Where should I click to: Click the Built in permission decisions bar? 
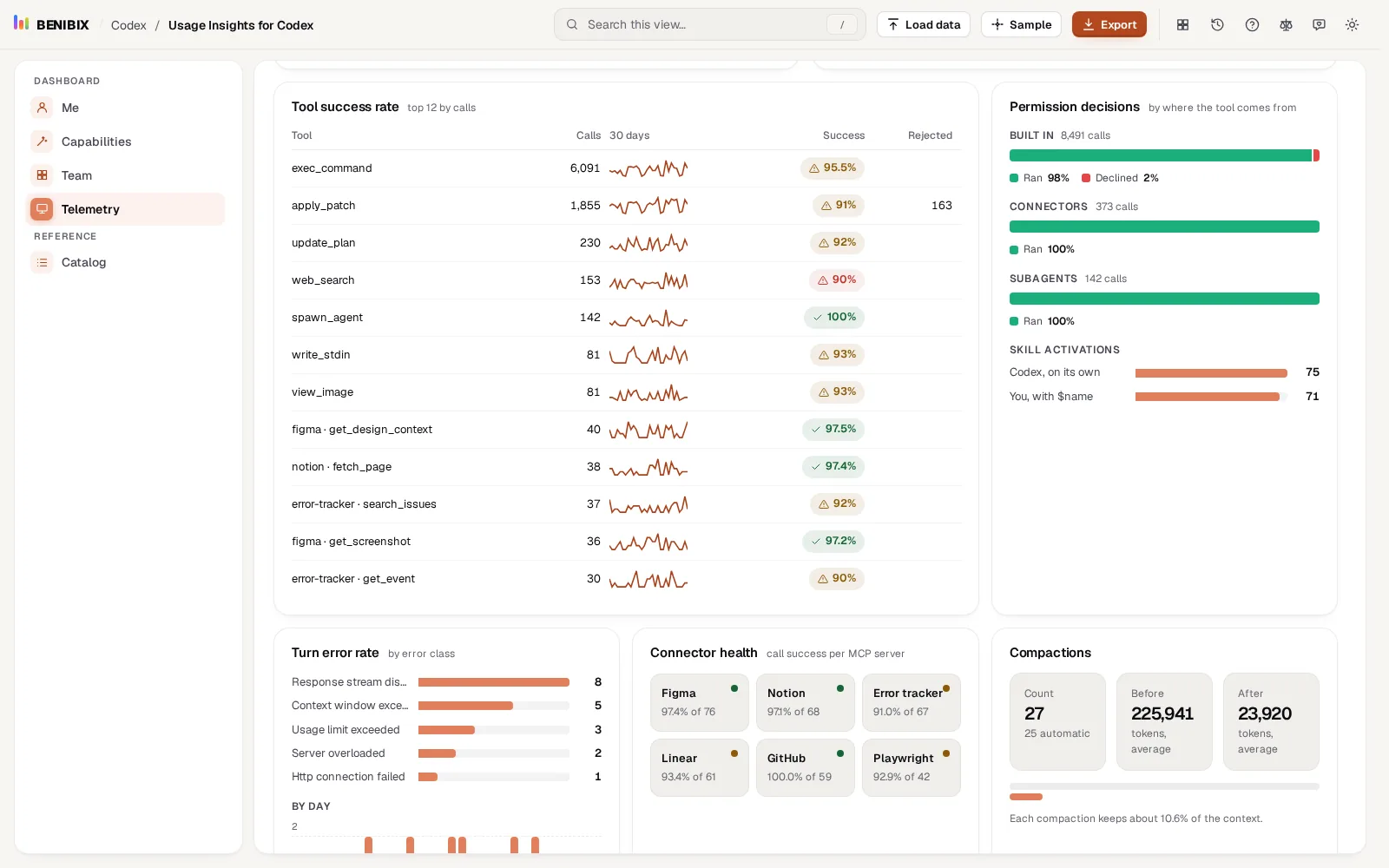1164,155
